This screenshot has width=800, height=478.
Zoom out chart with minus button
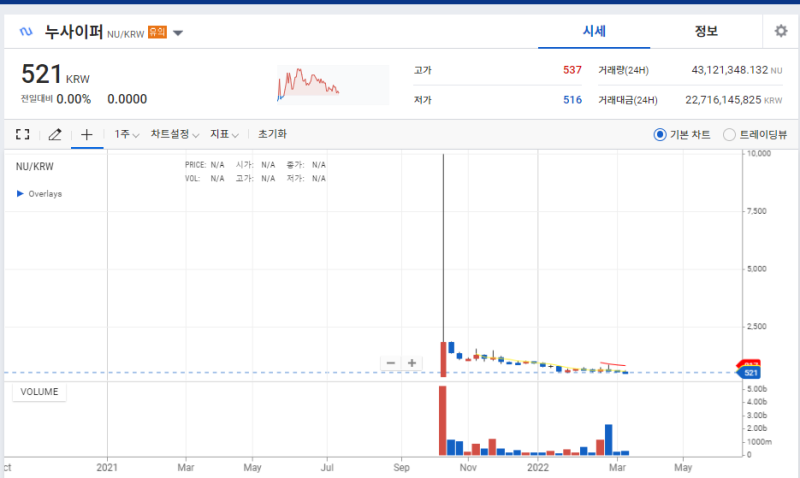391,363
